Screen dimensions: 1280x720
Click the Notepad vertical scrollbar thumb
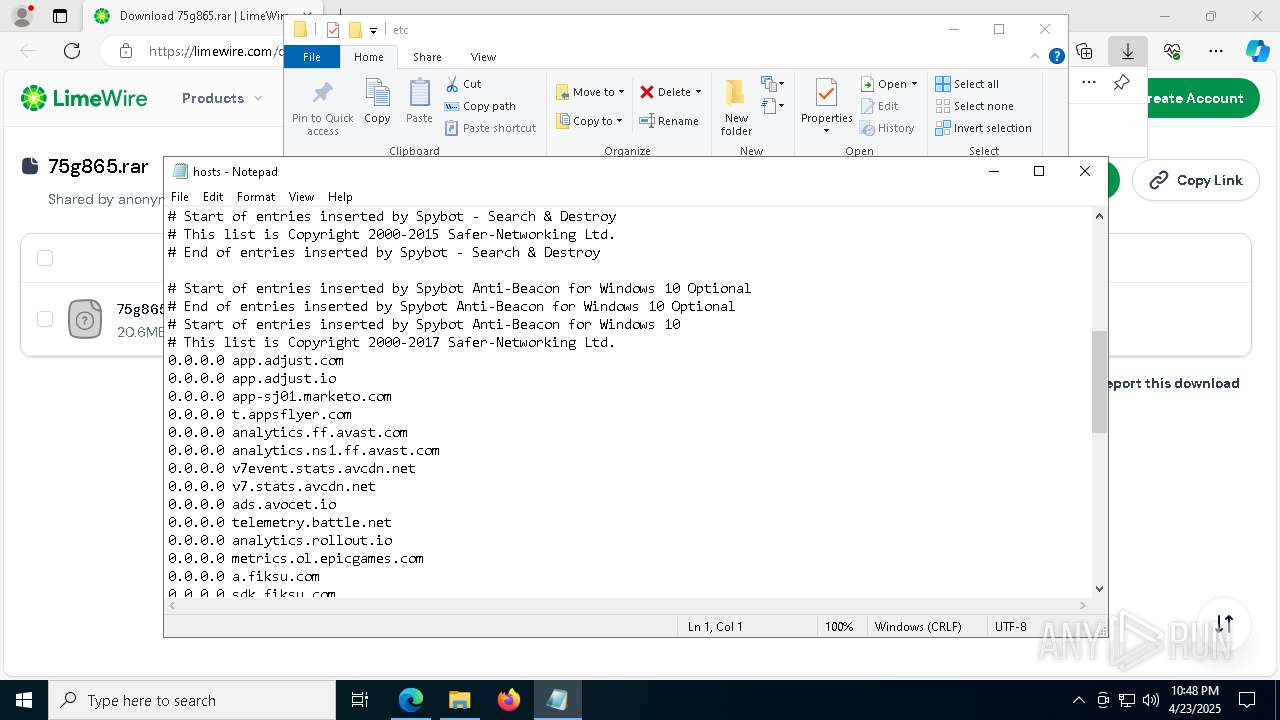point(1099,382)
